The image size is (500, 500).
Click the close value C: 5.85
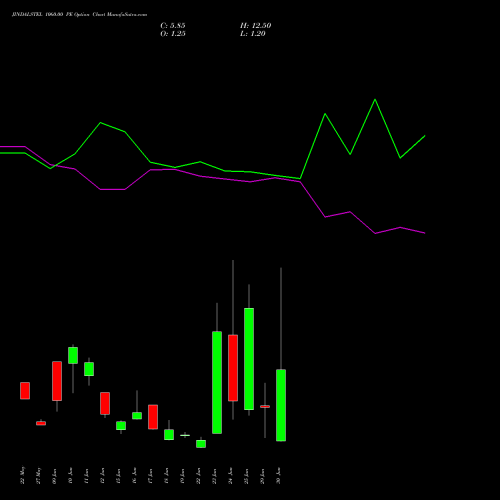point(173,26)
